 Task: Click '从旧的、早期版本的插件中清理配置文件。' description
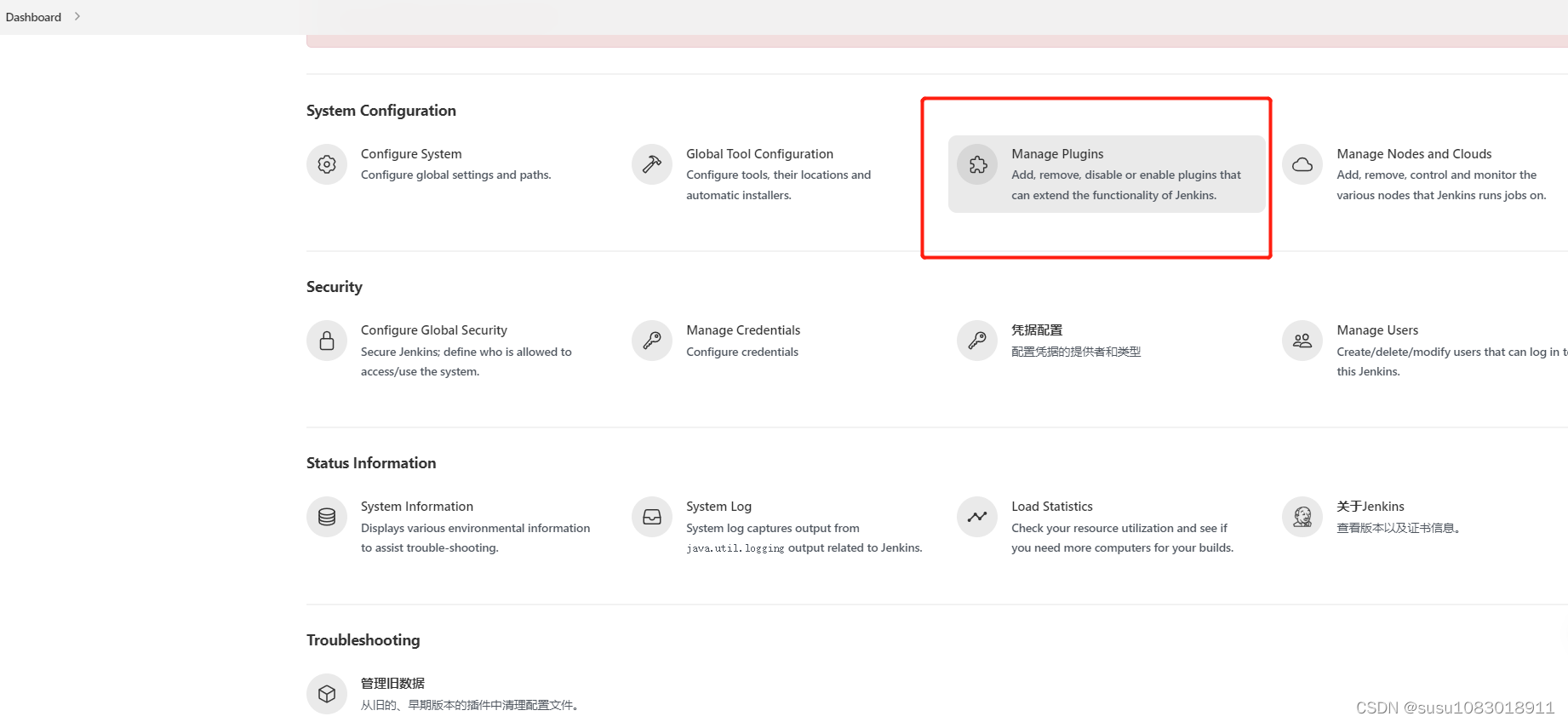click(472, 705)
